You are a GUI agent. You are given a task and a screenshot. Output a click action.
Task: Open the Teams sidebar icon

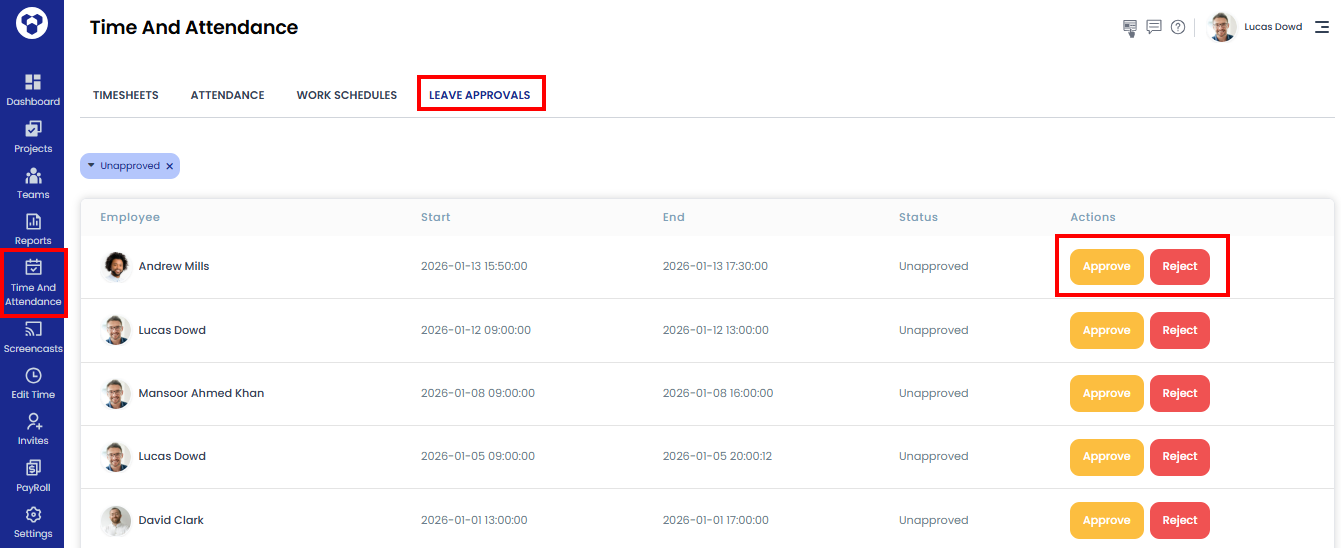click(33, 176)
